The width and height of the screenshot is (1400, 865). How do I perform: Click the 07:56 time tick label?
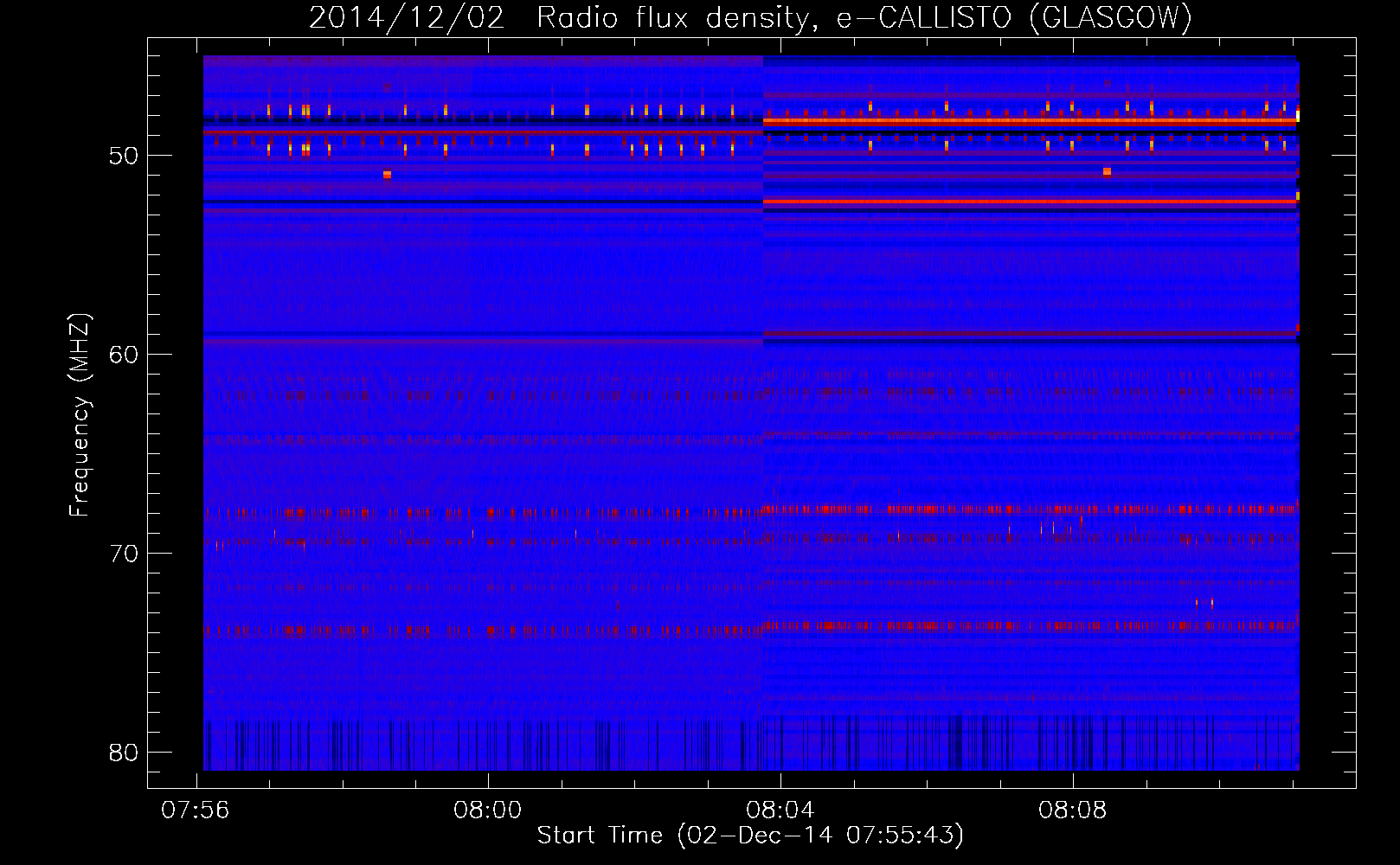(x=196, y=811)
